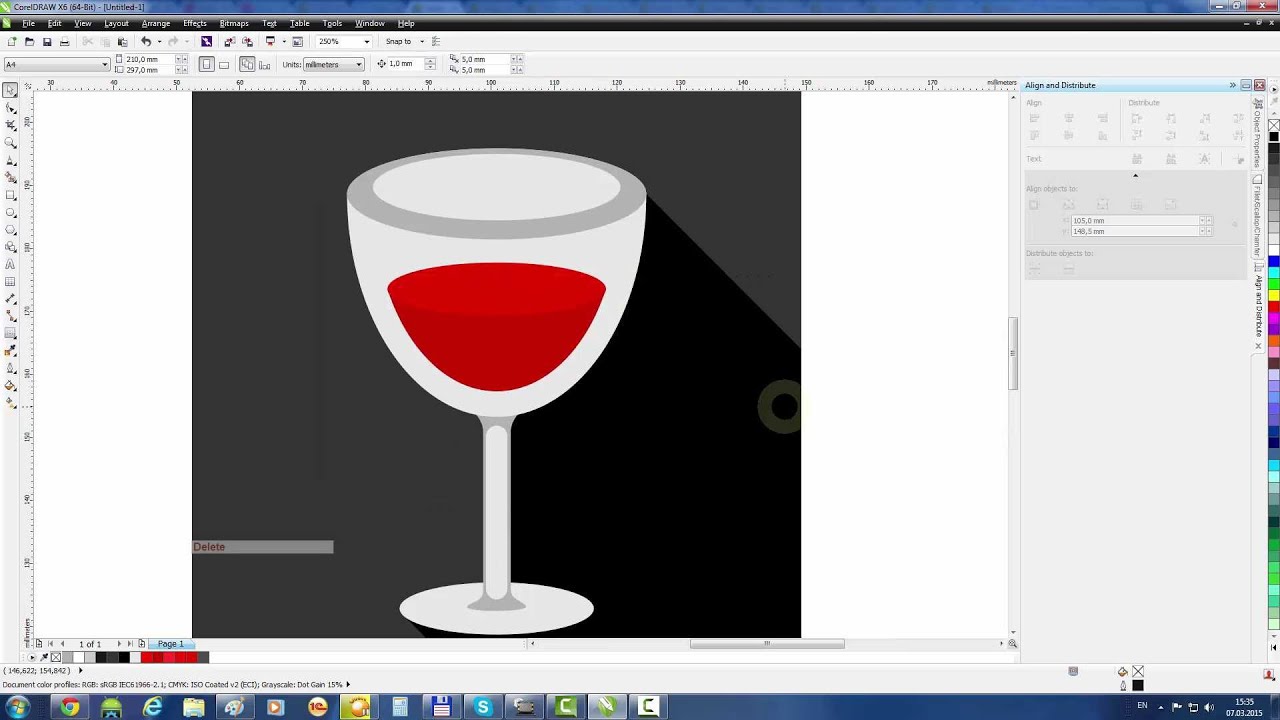Add a page after the last page

[x=141, y=644]
